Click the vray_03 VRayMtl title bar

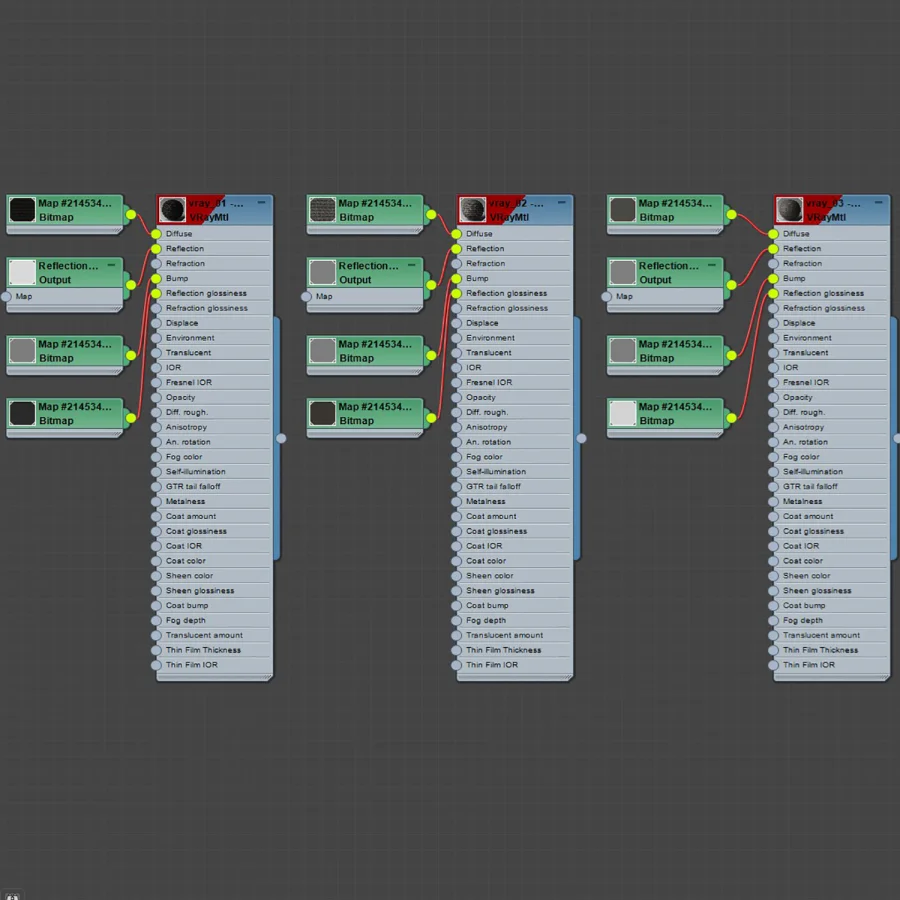pyautogui.click(x=832, y=210)
